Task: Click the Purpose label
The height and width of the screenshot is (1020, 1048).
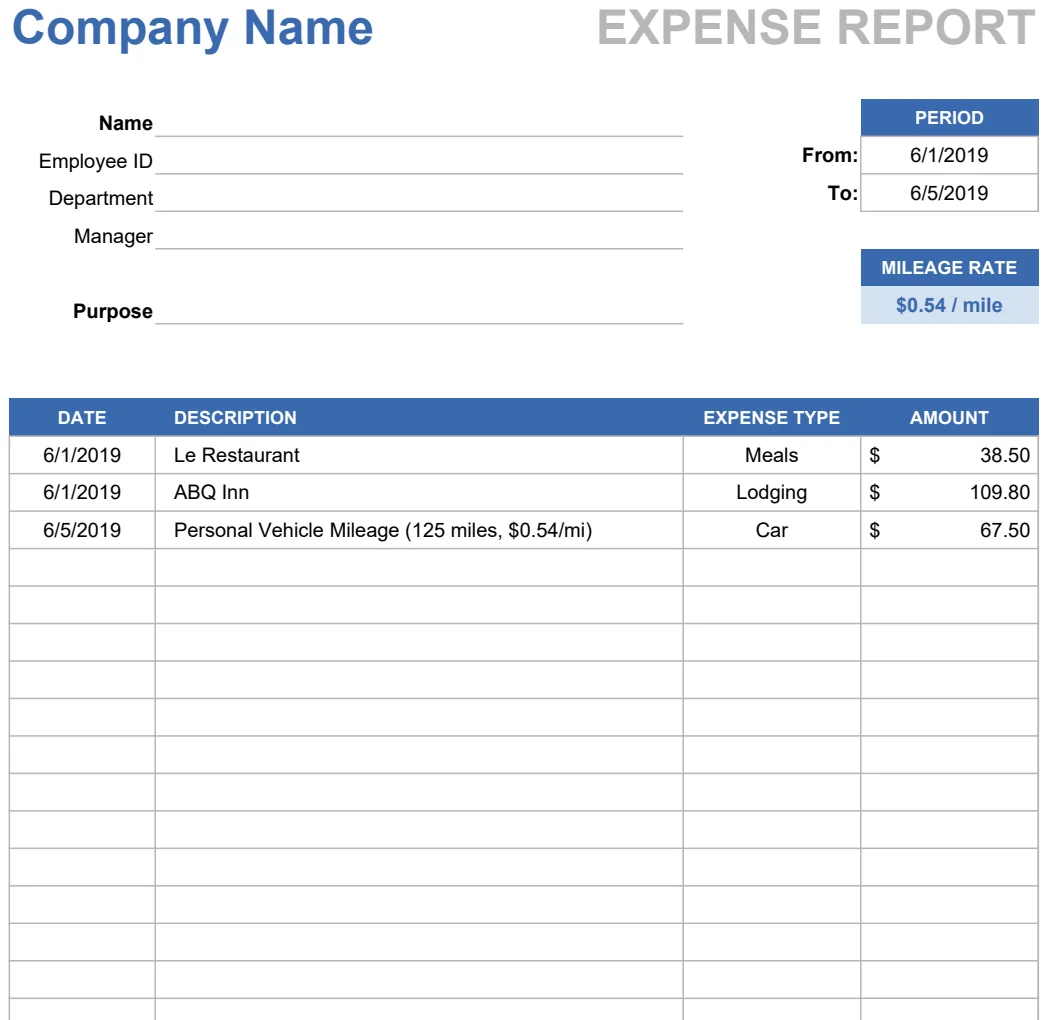Action: 113,311
